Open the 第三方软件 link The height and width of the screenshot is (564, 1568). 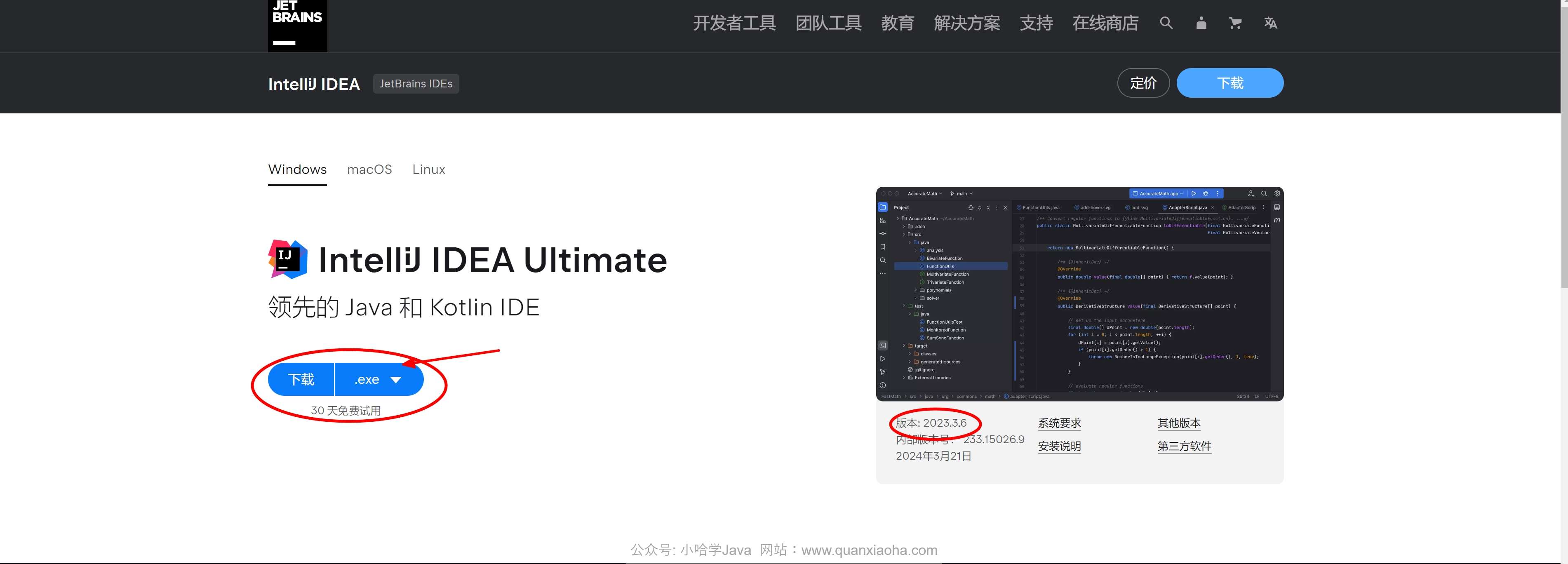1184,446
